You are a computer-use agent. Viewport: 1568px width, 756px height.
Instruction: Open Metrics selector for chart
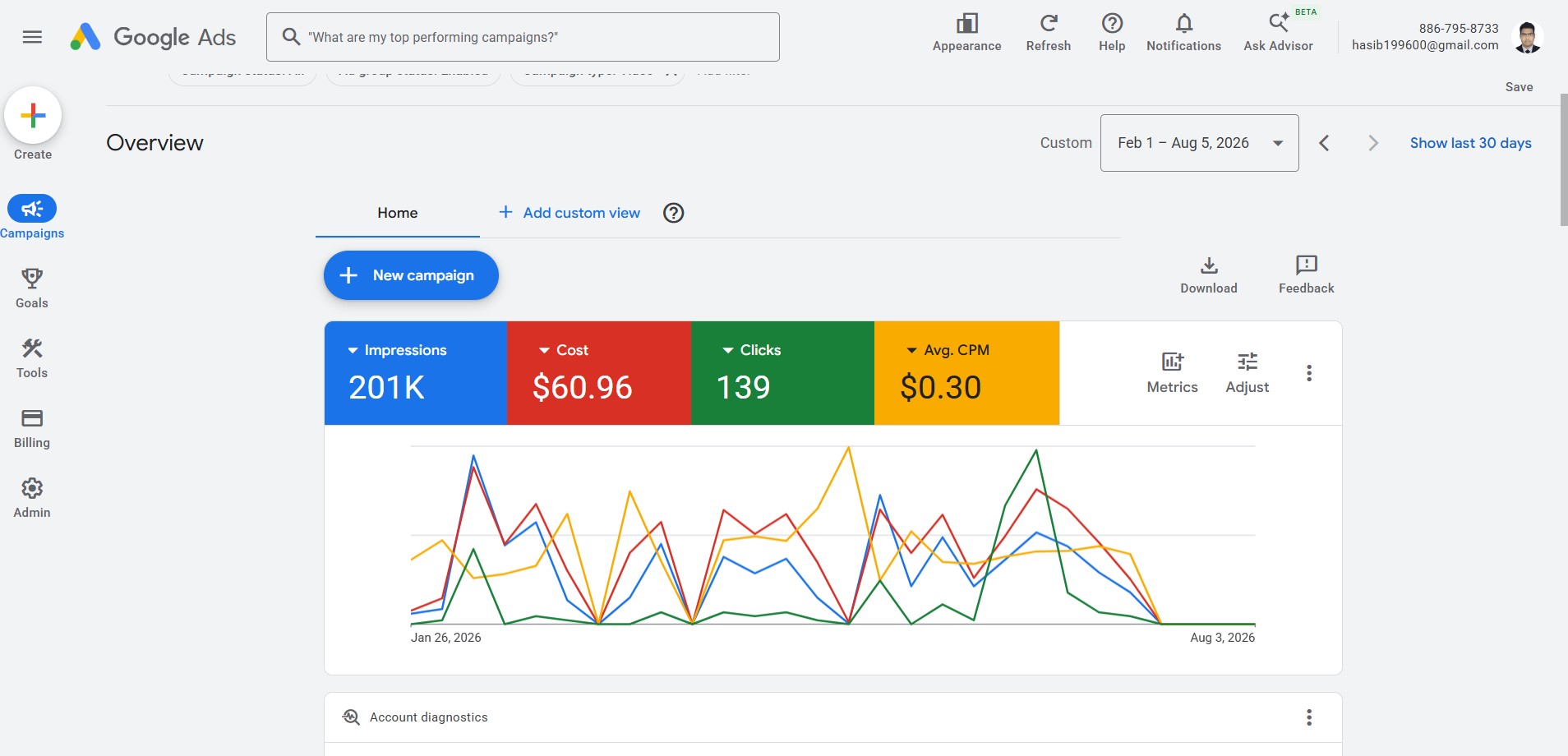pos(1172,373)
